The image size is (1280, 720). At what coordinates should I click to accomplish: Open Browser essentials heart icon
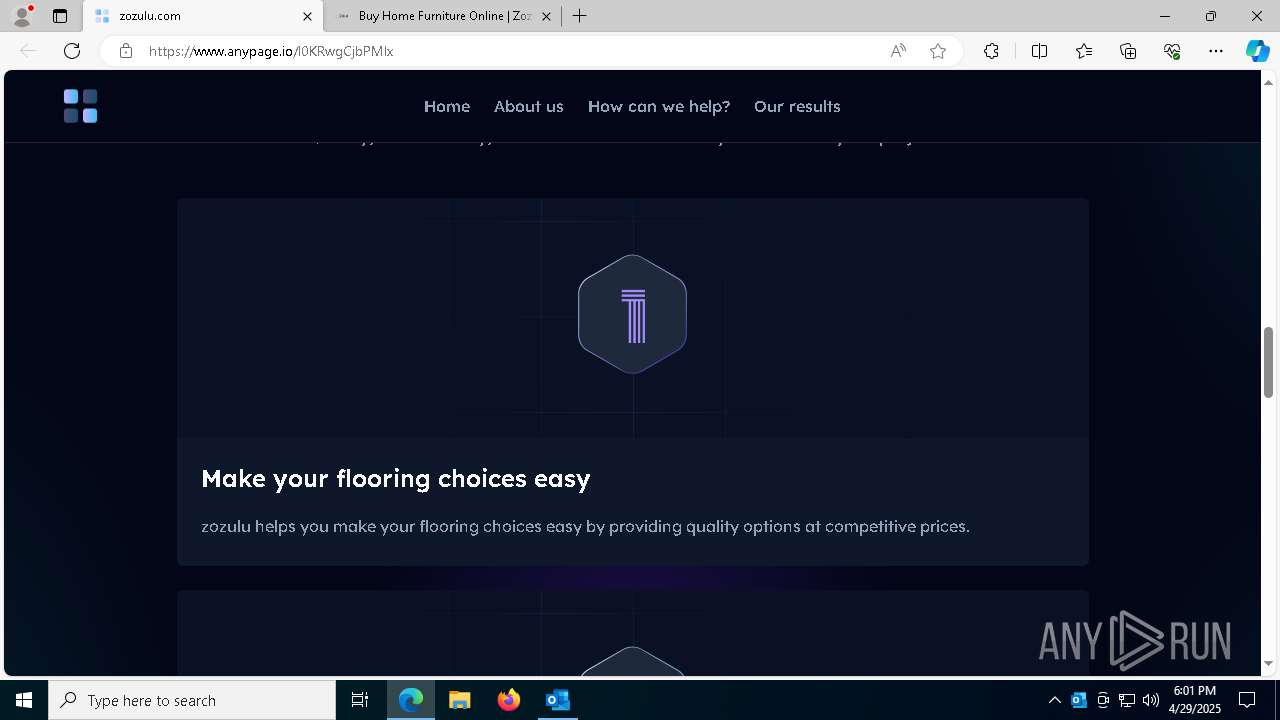[1172, 51]
